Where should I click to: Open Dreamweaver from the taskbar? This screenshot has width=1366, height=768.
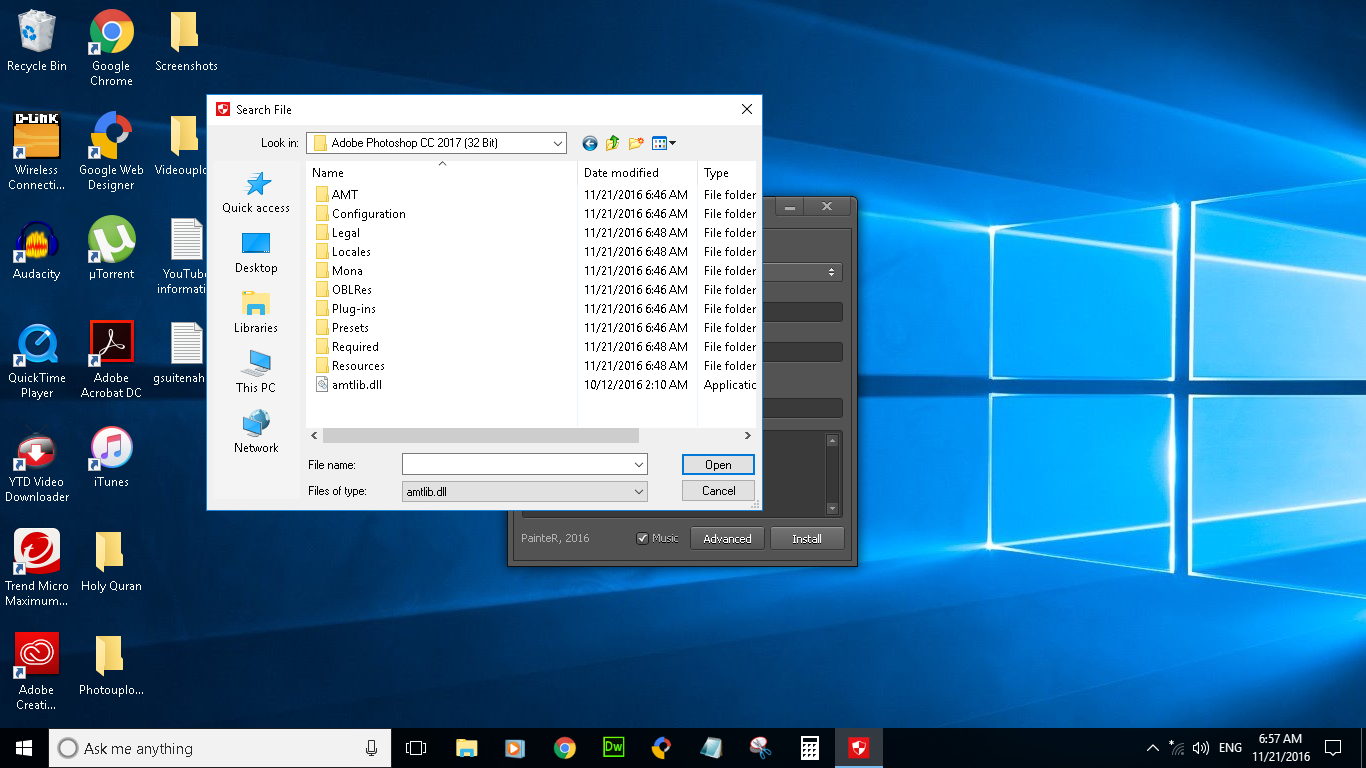click(613, 747)
